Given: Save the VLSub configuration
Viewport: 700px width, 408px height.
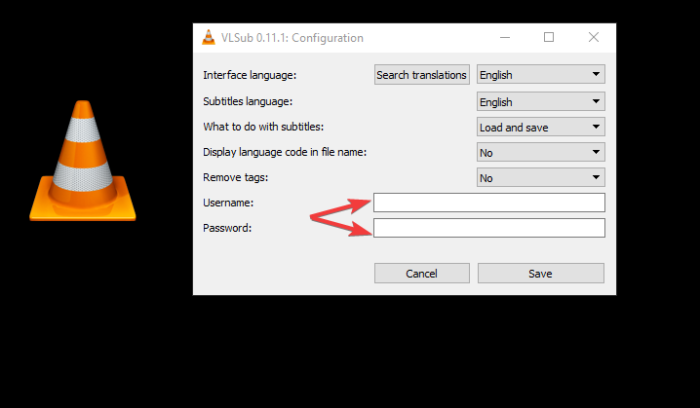Looking at the screenshot, I should point(540,273).
